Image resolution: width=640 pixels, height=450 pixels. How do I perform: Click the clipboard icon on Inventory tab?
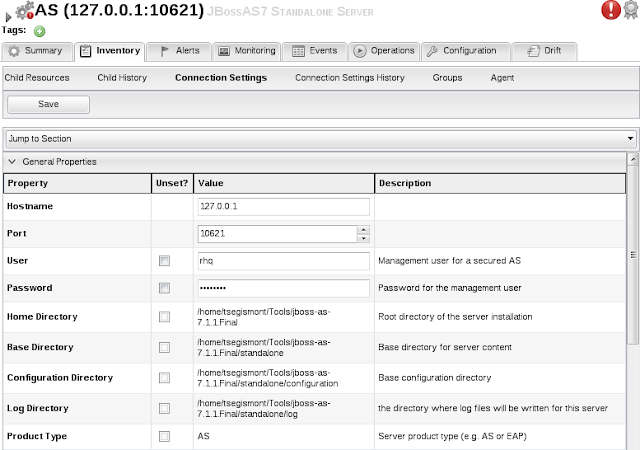(x=85, y=51)
